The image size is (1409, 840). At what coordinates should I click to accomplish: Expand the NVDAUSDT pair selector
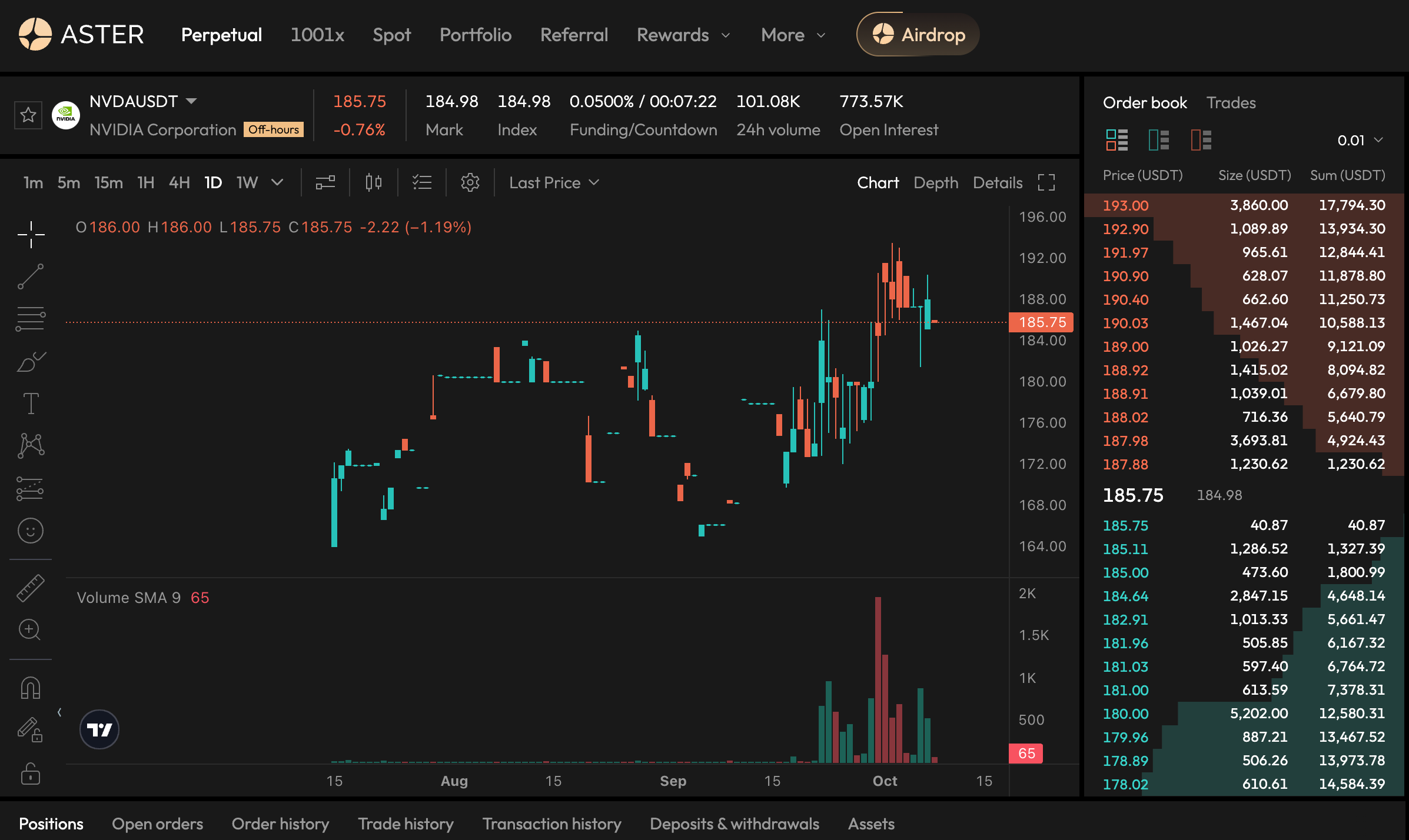191,101
